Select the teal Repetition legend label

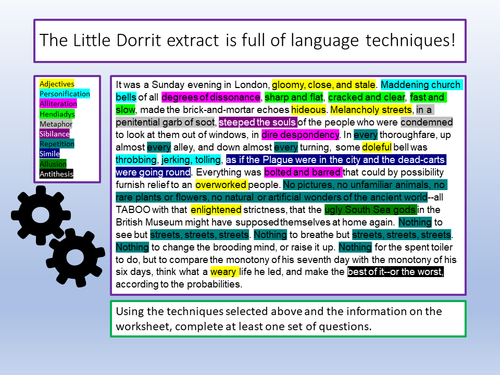point(57,144)
